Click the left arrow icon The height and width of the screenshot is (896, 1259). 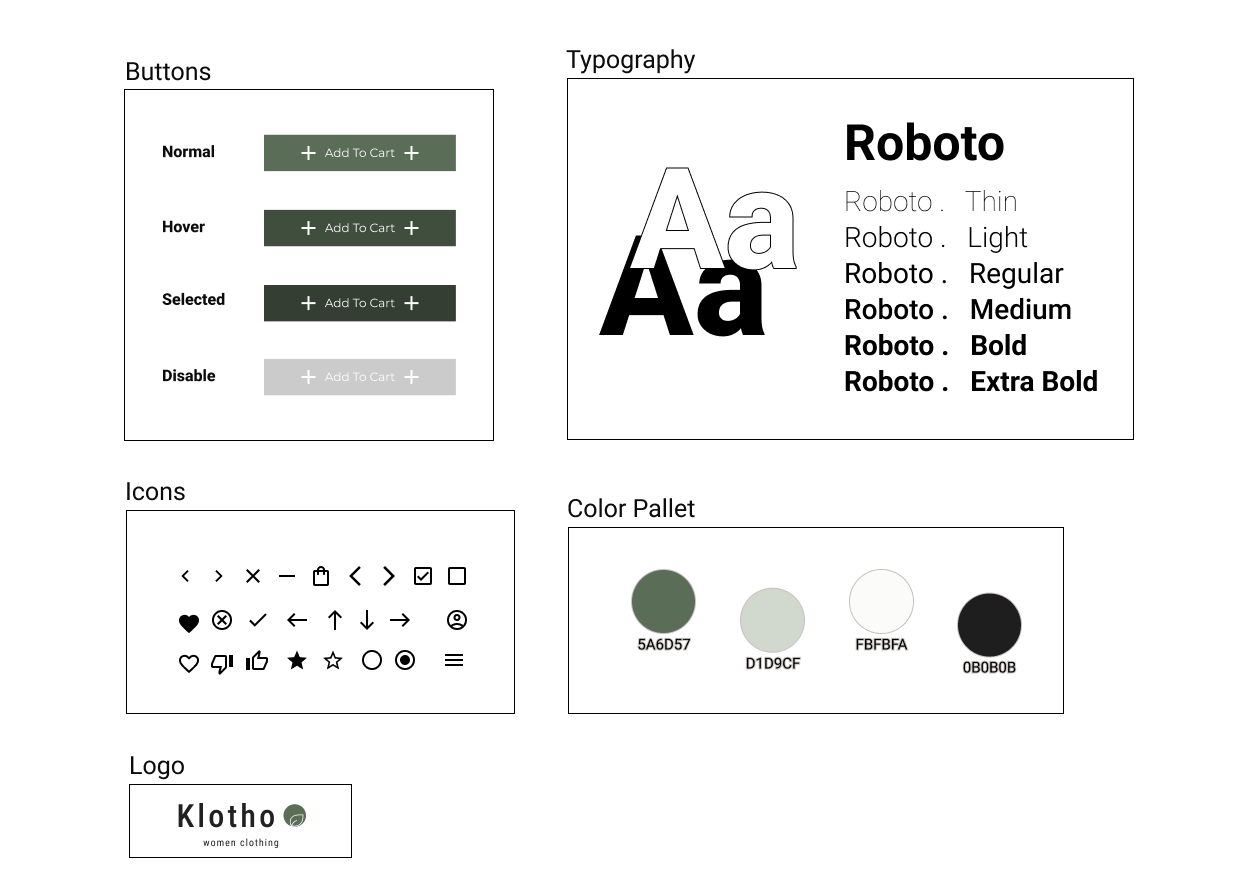click(297, 620)
